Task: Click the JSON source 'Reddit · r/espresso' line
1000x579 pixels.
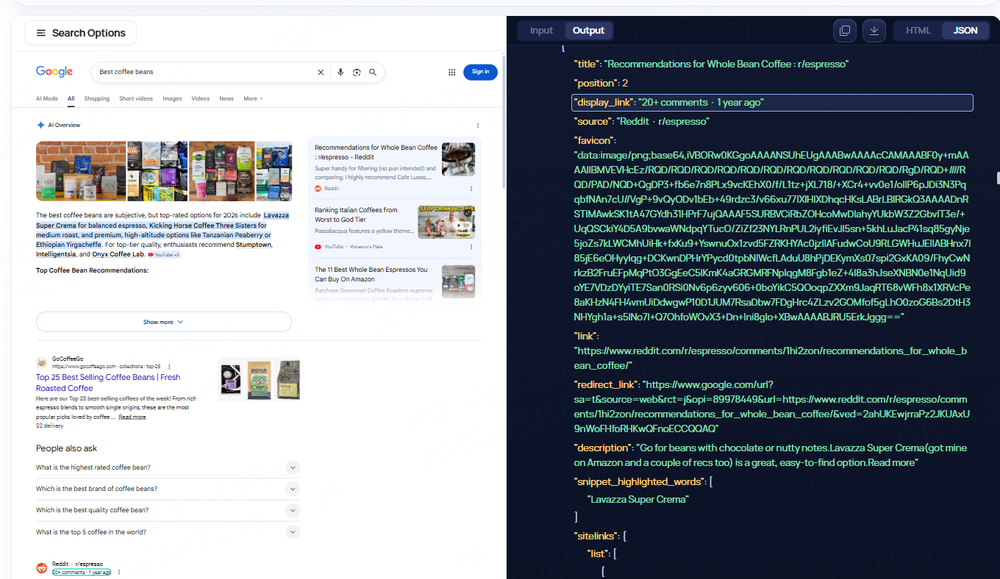Action: [641, 122]
